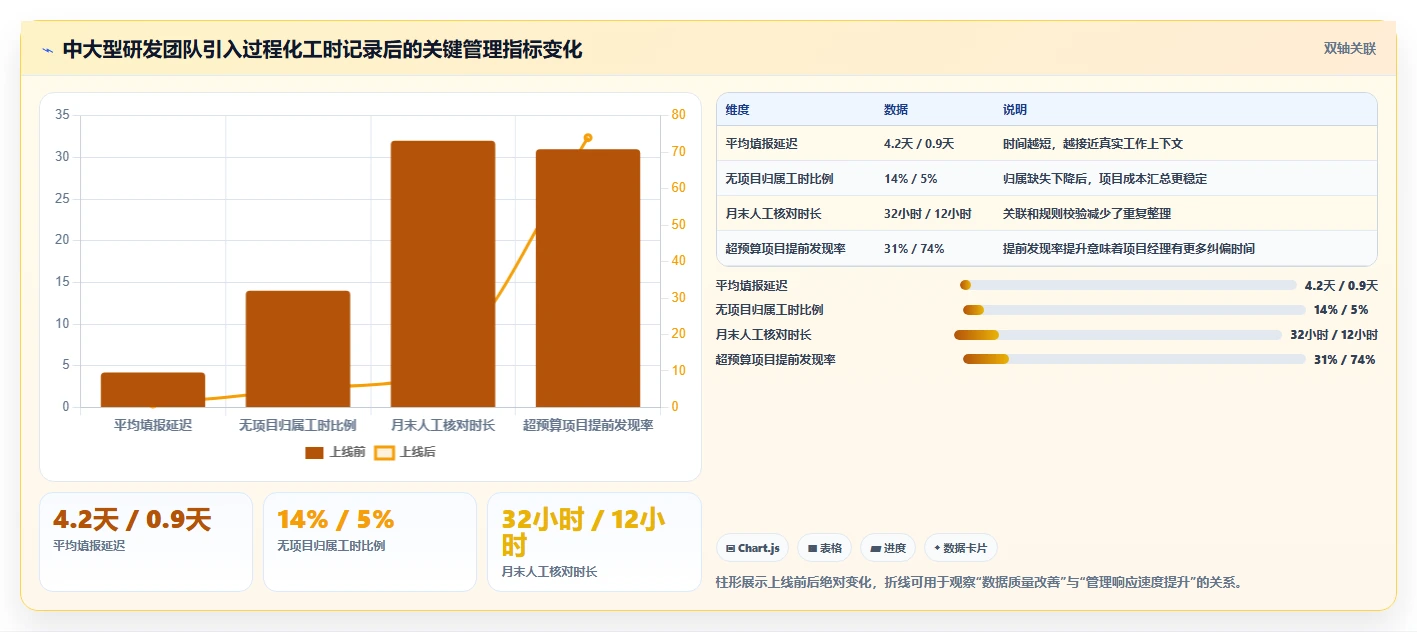This screenshot has width=1417, height=632.
Task: Click the 月末人工核对时长 progress bar
Action: pyautogui.click(x=1118, y=335)
